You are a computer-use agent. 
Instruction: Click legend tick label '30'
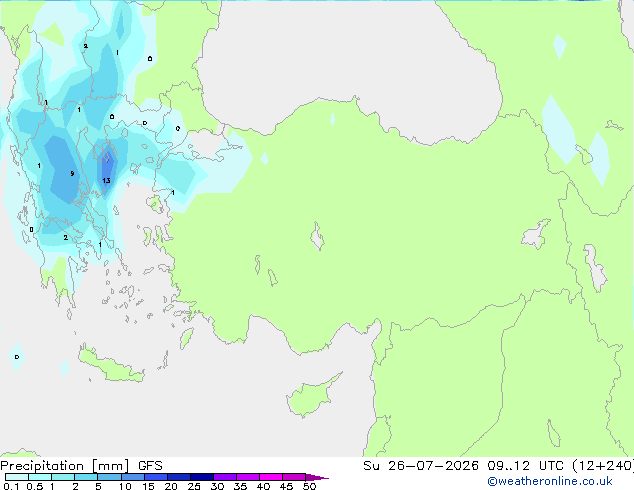217,486
